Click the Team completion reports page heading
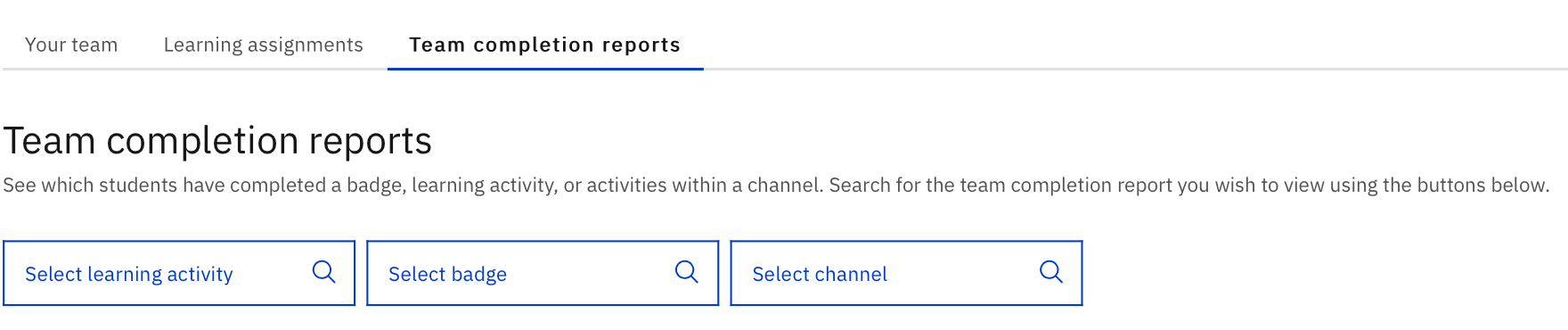Viewport: 1568px width, 330px height. 217,141
